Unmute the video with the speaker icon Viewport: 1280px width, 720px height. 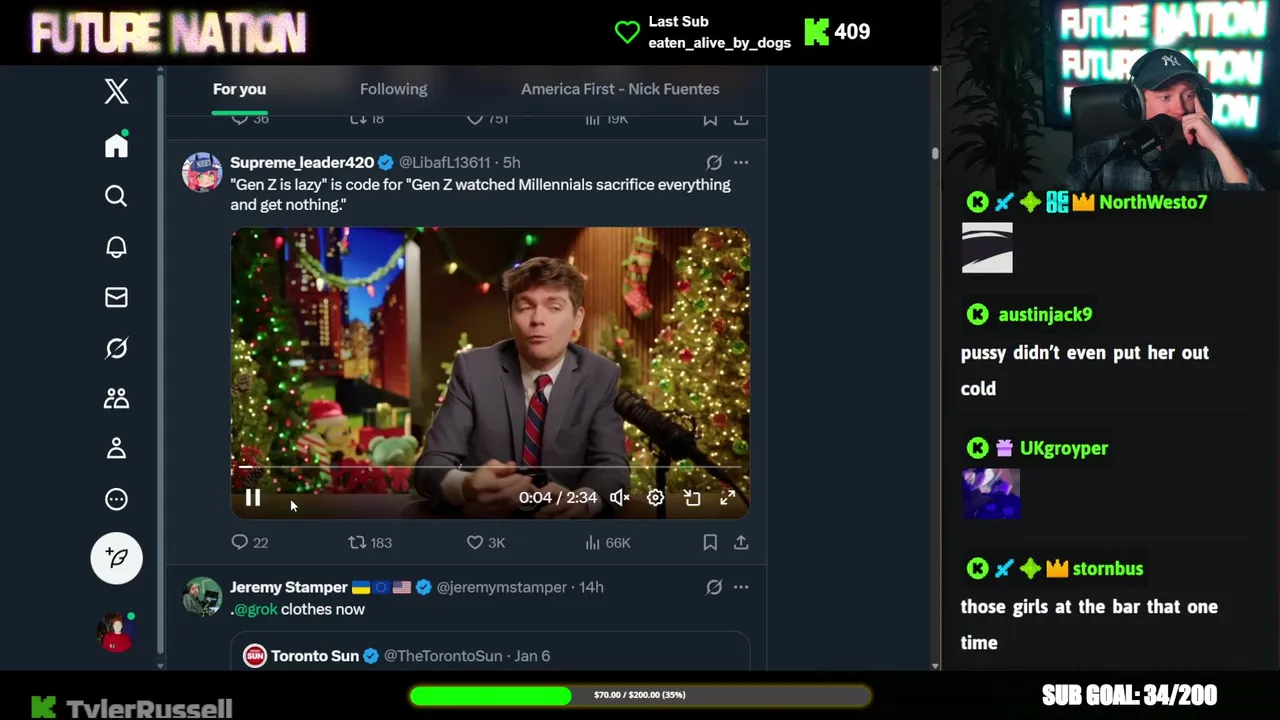[619, 498]
